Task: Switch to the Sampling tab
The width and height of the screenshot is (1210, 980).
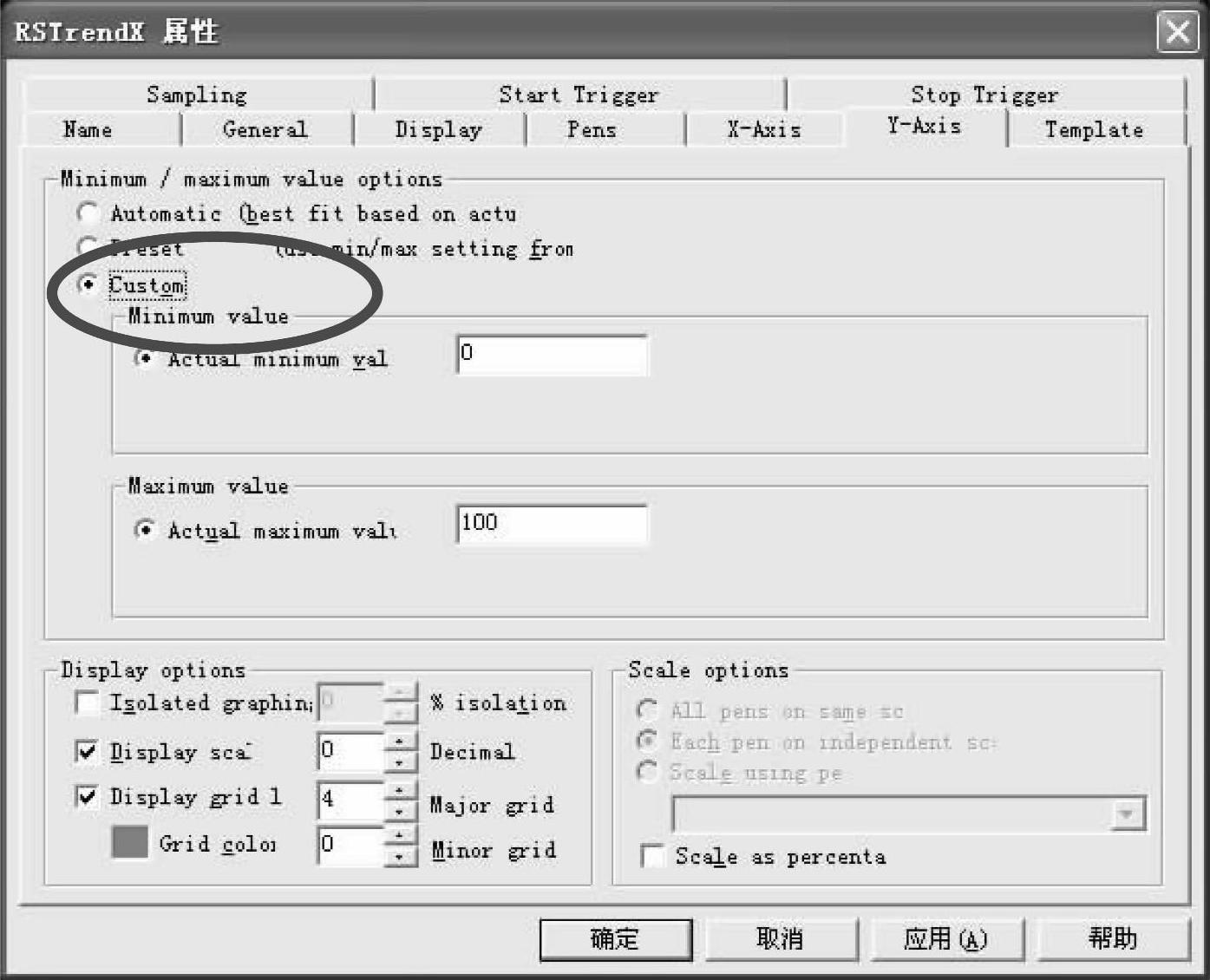Action: [x=197, y=95]
